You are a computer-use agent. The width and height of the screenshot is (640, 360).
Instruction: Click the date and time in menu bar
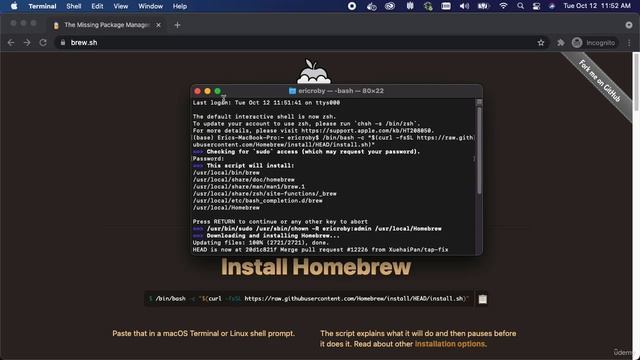[597, 6]
